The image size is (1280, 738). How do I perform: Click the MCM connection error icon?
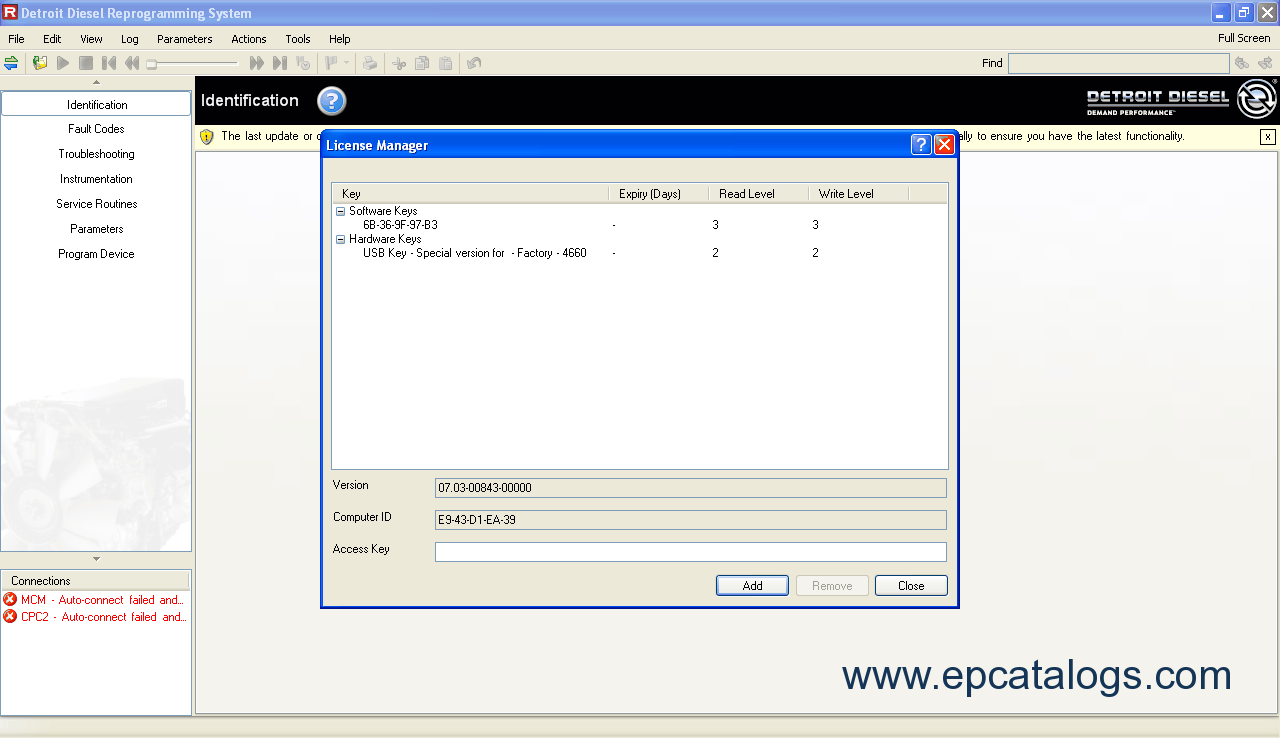point(10,600)
